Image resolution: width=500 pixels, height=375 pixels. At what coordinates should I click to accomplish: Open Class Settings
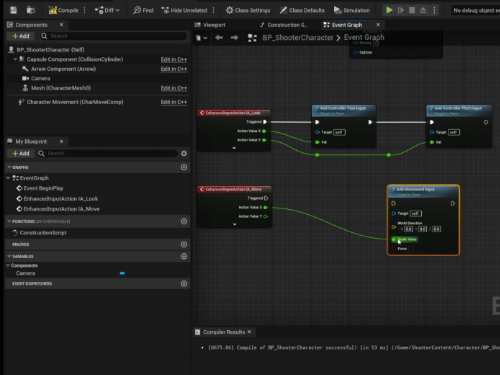(x=248, y=10)
